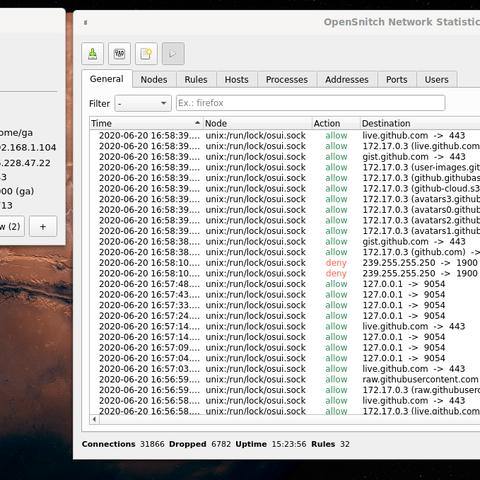The image size is (480, 480).
Task: Click destination '172.17.0.3 (avatars2.github'
Action: pyautogui.click(x=421, y=220)
